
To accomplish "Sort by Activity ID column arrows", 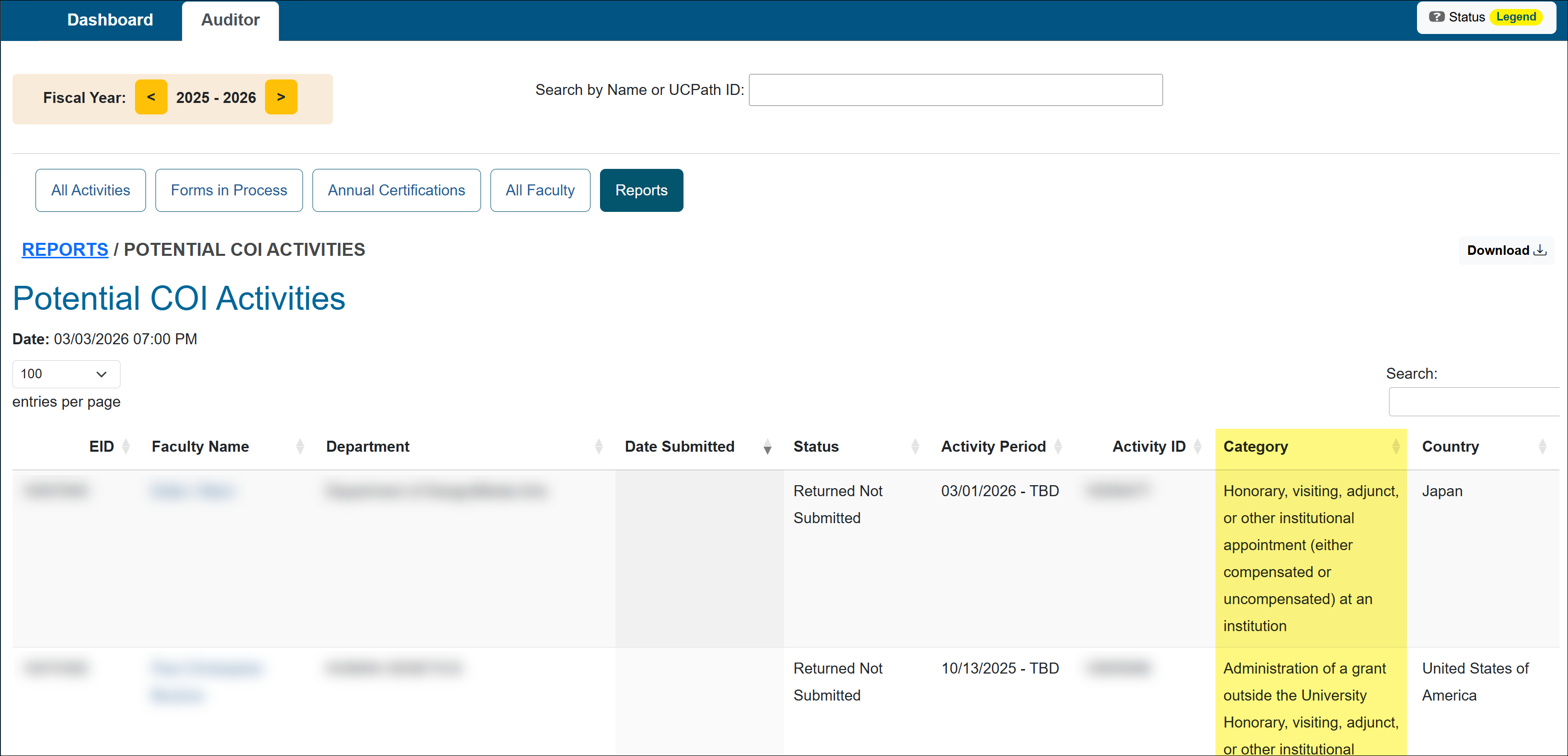I will [1197, 446].
